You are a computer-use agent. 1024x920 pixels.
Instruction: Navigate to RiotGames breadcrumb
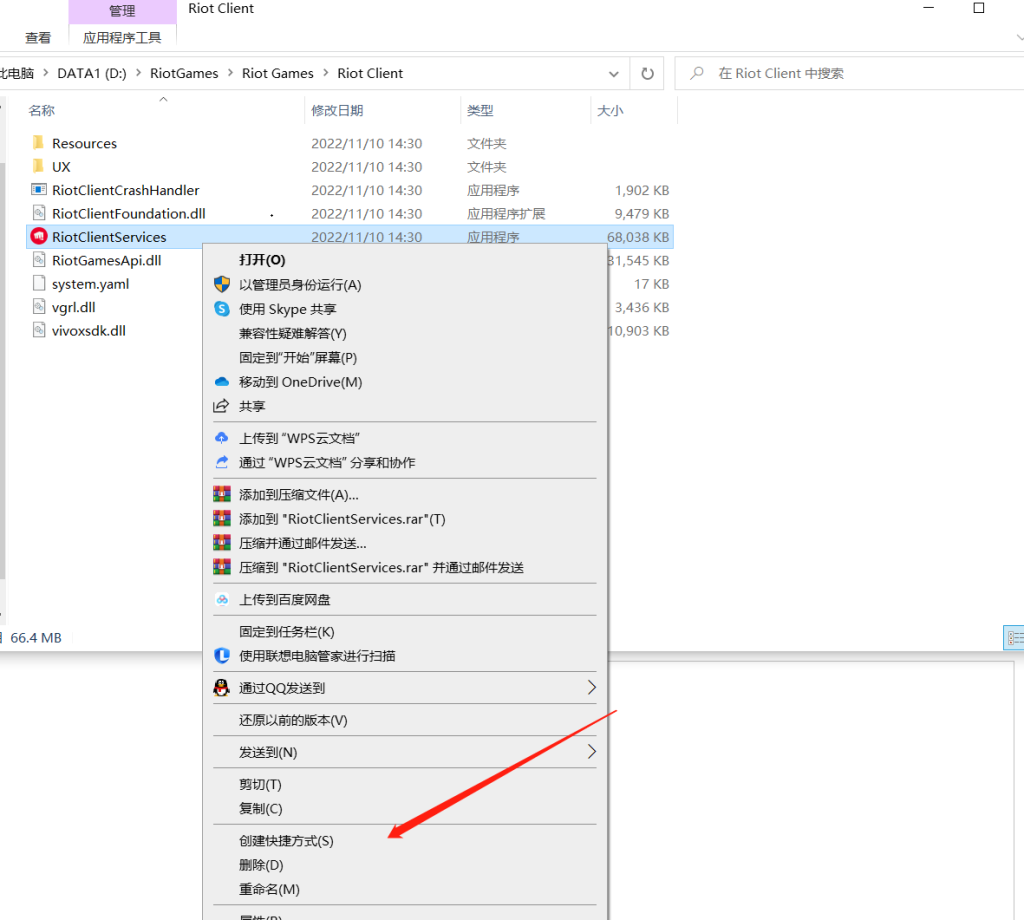coord(184,73)
